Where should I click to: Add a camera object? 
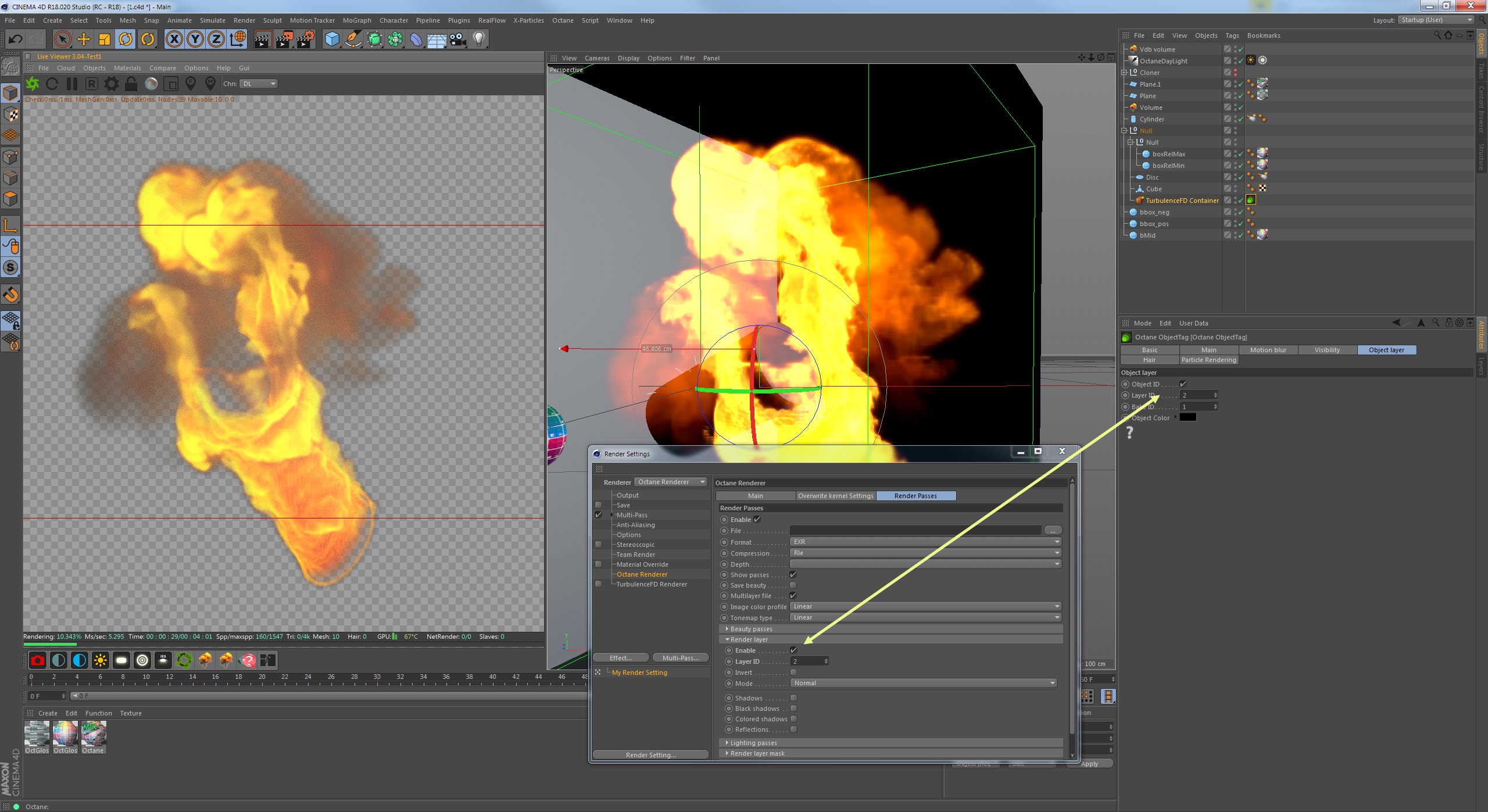coord(457,39)
